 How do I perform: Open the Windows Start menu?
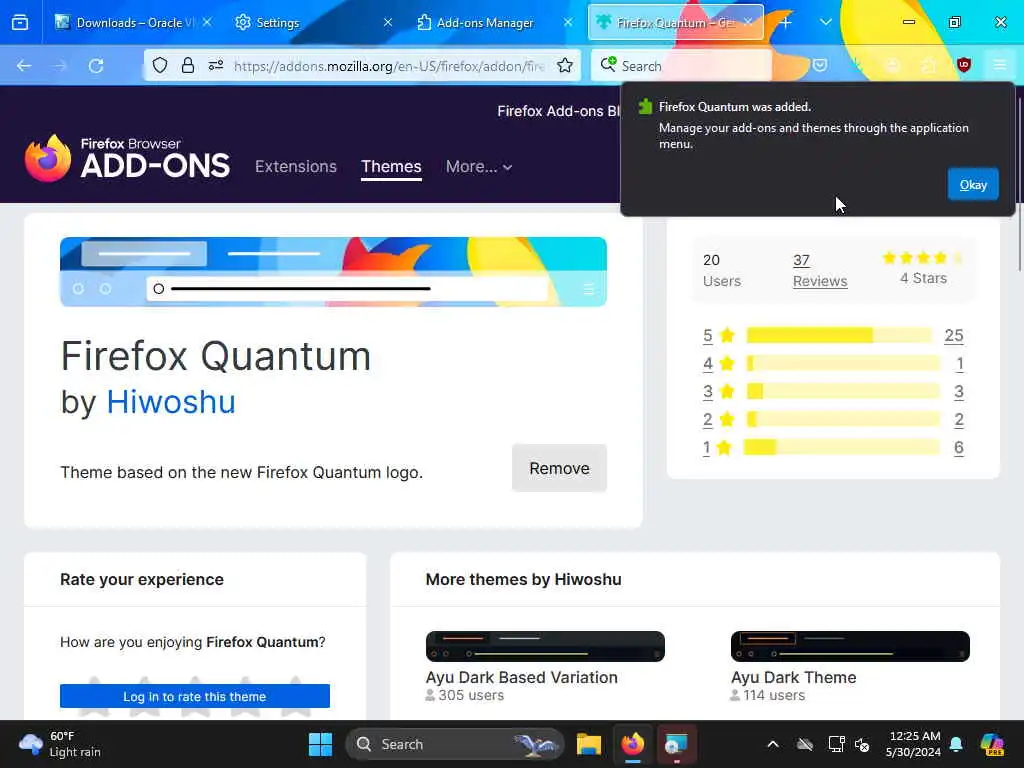pos(320,744)
